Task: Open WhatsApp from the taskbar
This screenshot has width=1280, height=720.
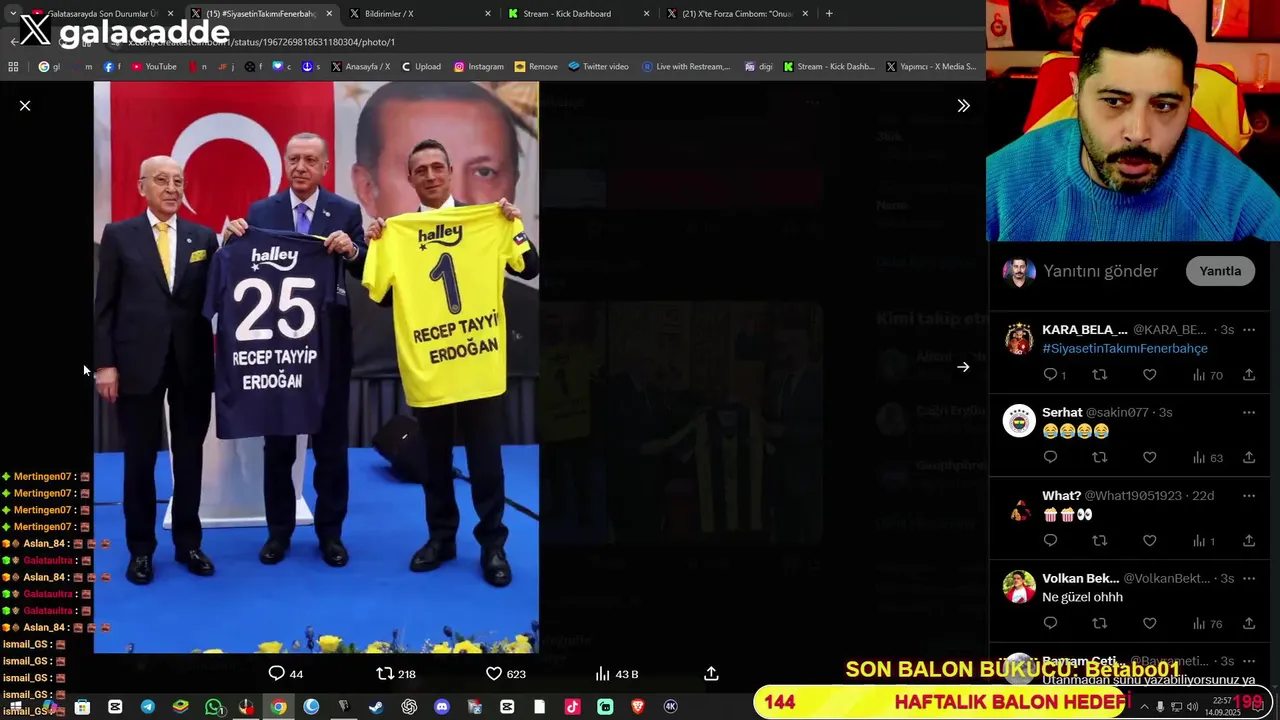Action: point(213,707)
